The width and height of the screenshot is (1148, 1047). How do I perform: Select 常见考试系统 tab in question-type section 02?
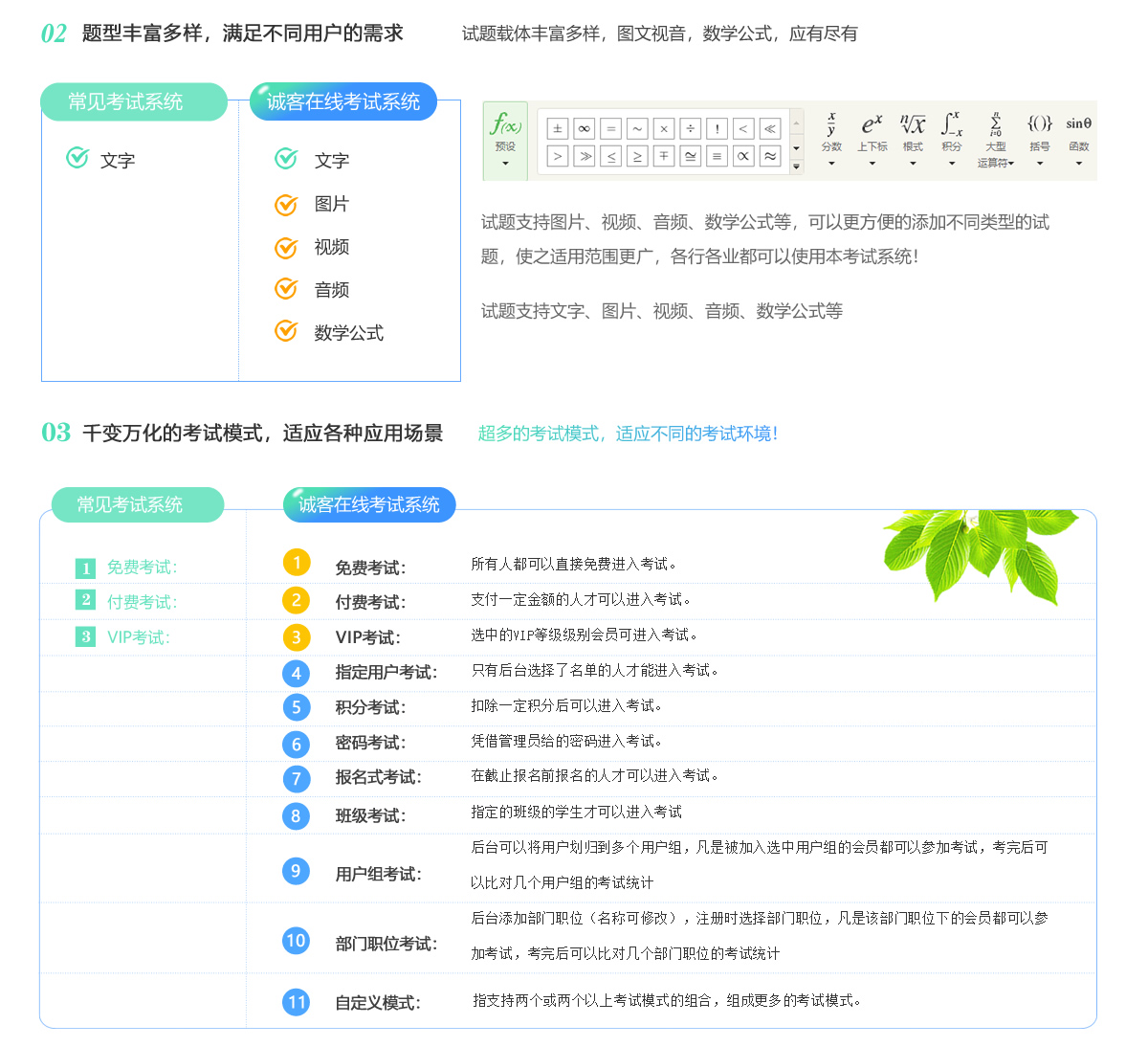tap(134, 102)
